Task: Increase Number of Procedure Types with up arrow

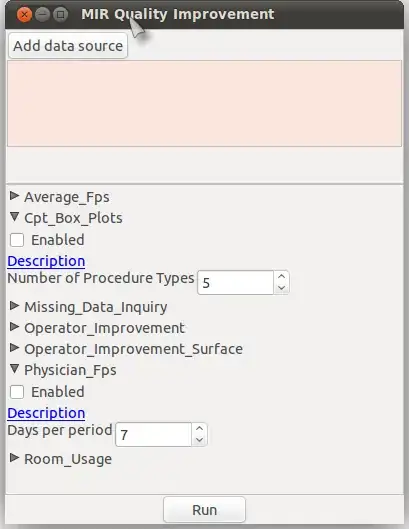Action: click(x=281, y=277)
